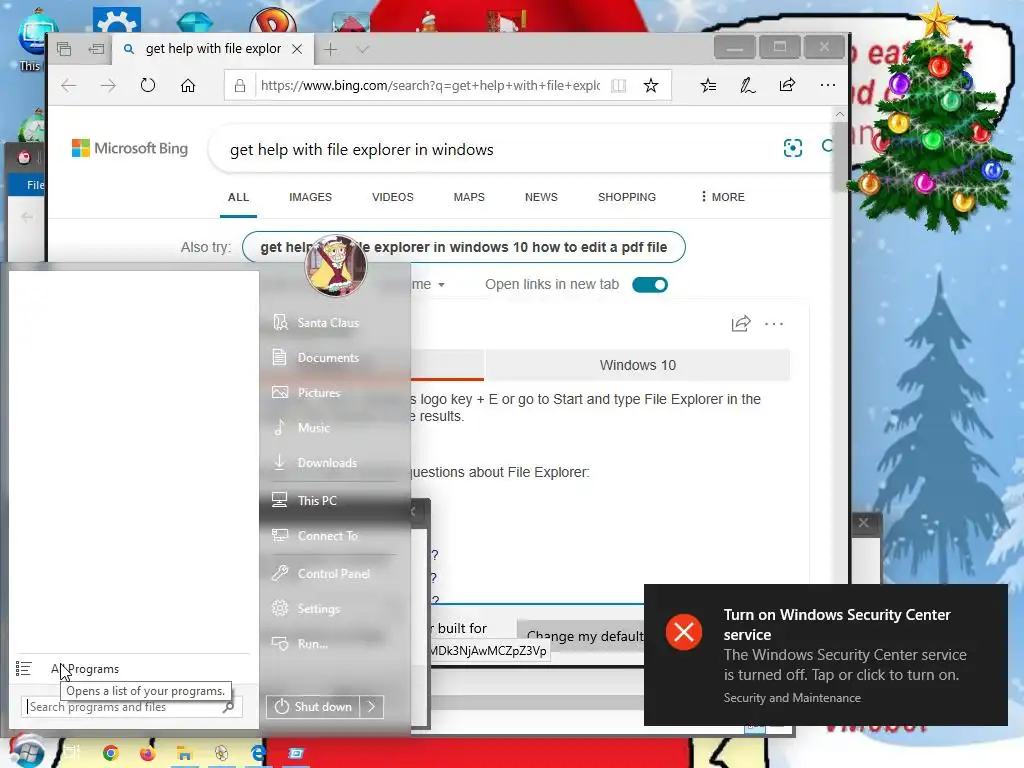This screenshot has width=1024, height=768.
Task: Open the tabs you've set aside icon
Action: click(x=64, y=49)
